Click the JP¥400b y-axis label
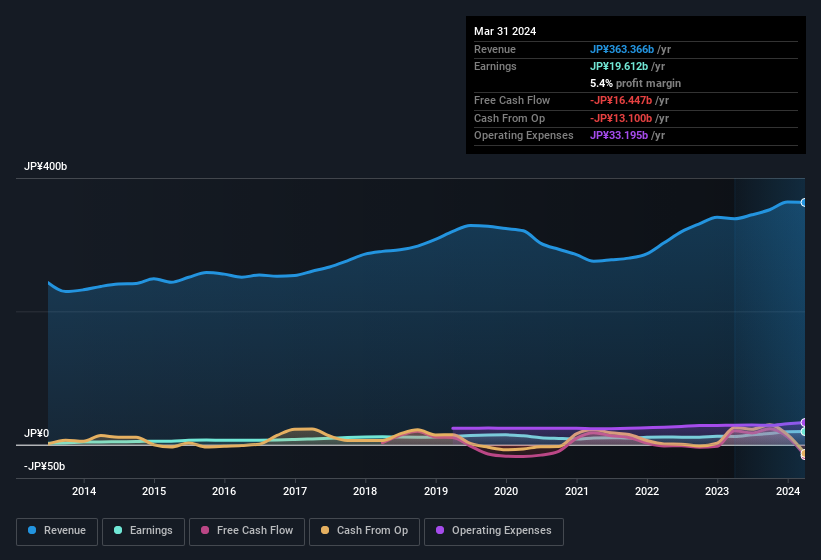The width and height of the screenshot is (821, 560). click(46, 166)
